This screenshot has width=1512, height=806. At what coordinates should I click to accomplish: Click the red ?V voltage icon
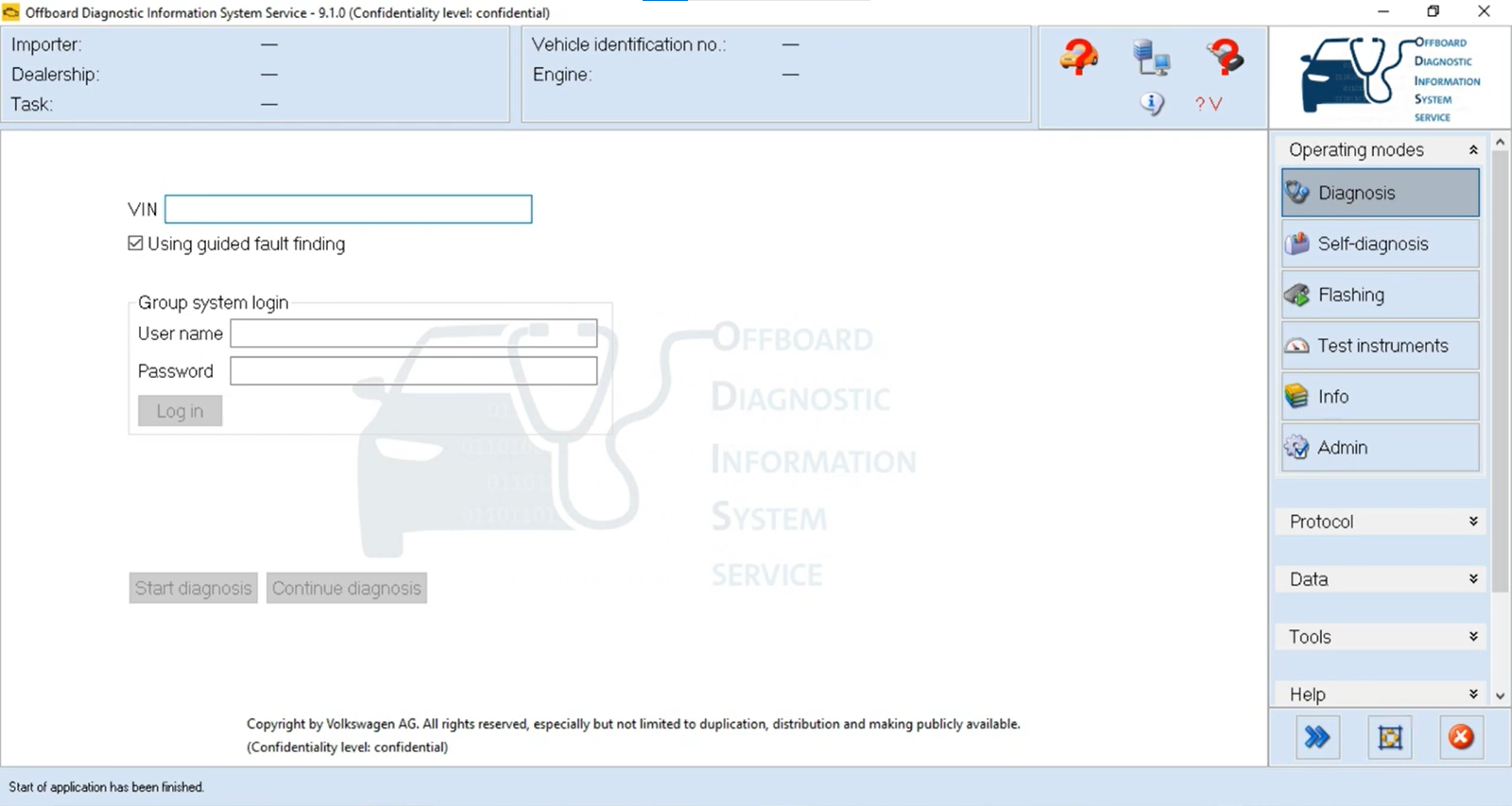[x=1208, y=104]
